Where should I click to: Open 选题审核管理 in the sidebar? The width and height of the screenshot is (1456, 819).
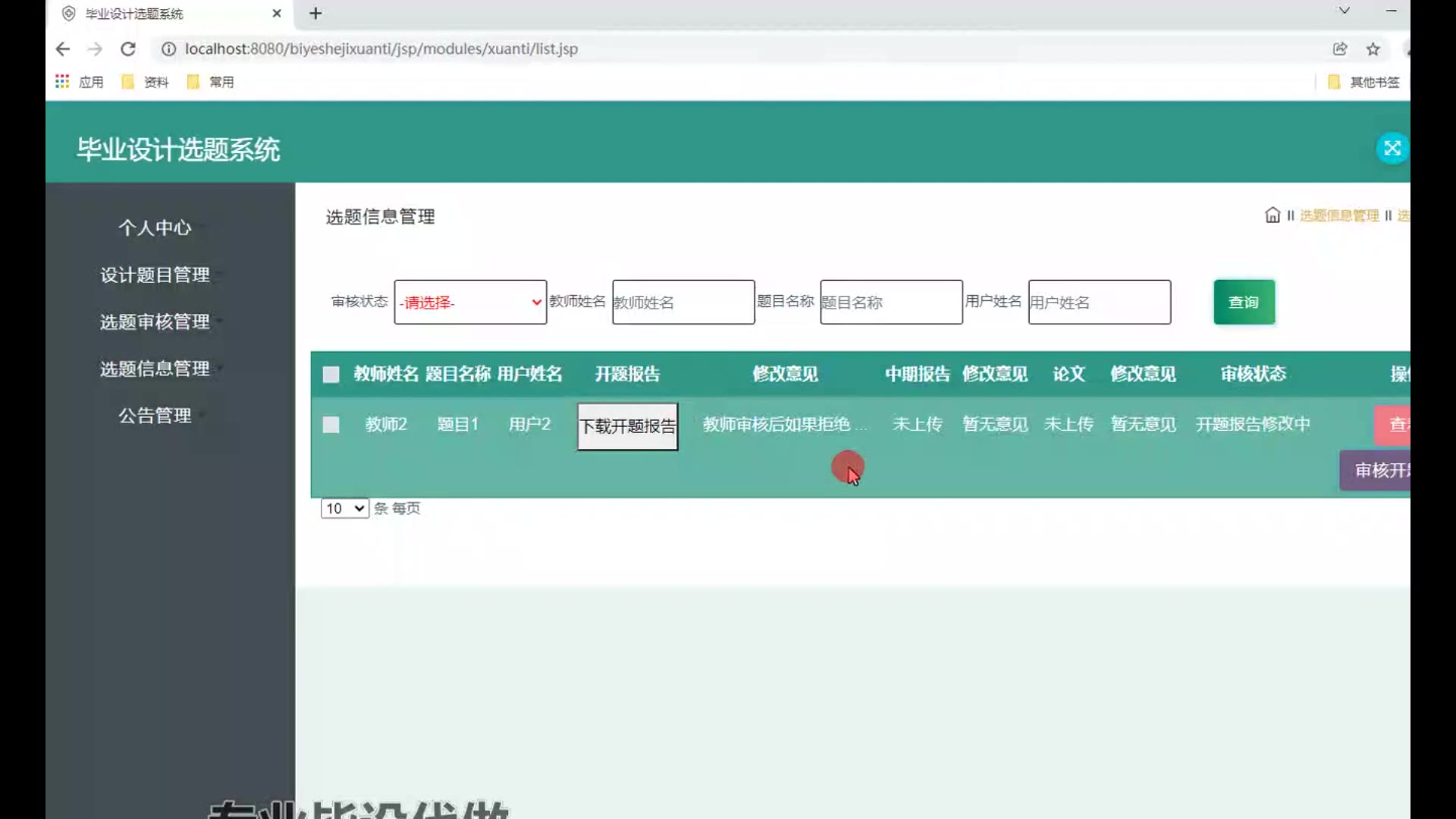[155, 322]
